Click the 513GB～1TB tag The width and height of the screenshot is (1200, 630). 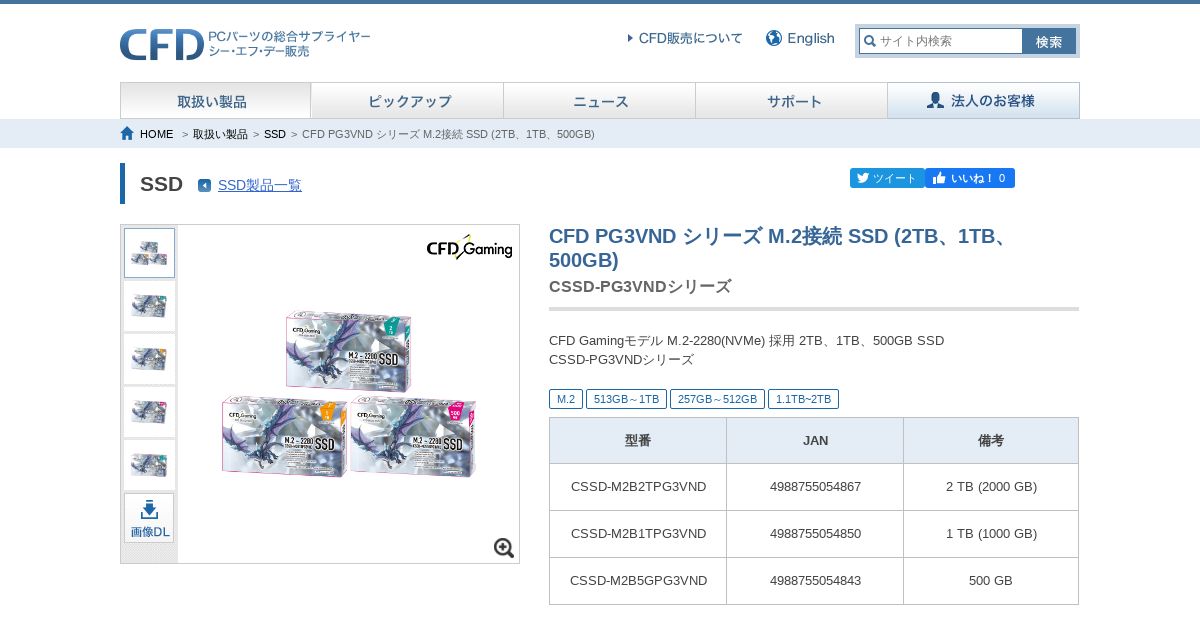pyautogui.click(x=627, y=399)
